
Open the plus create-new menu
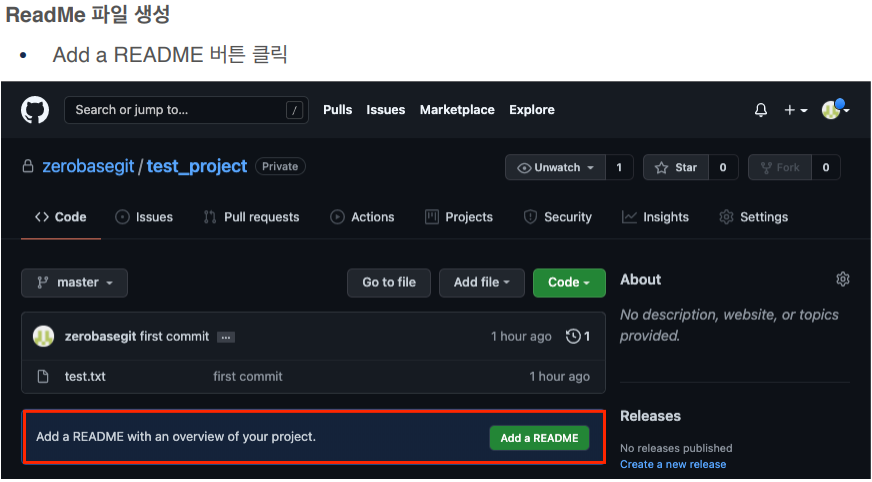[x=795, y=110]
